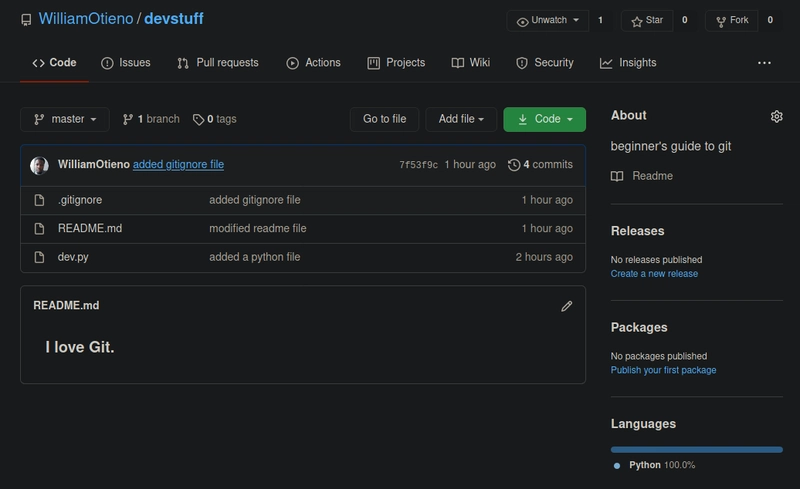This screenshot has height=489, width=800.
Task: Open the .gitignore row commit message
Action: coord(255,200)
